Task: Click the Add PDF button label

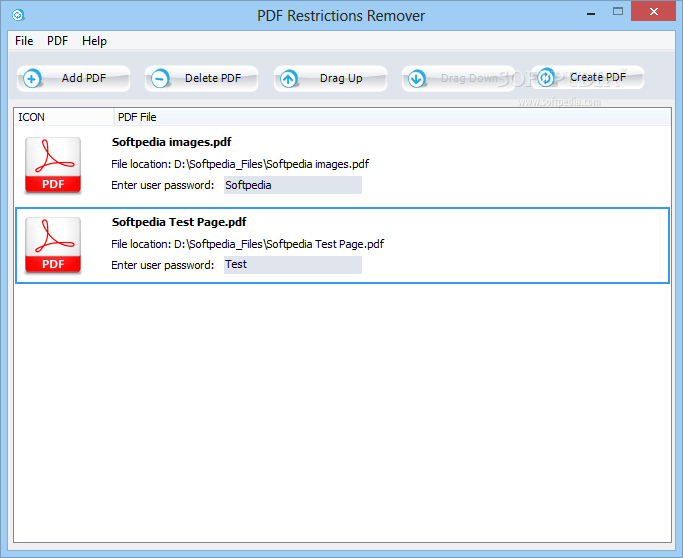Action: tap(84, 78)
